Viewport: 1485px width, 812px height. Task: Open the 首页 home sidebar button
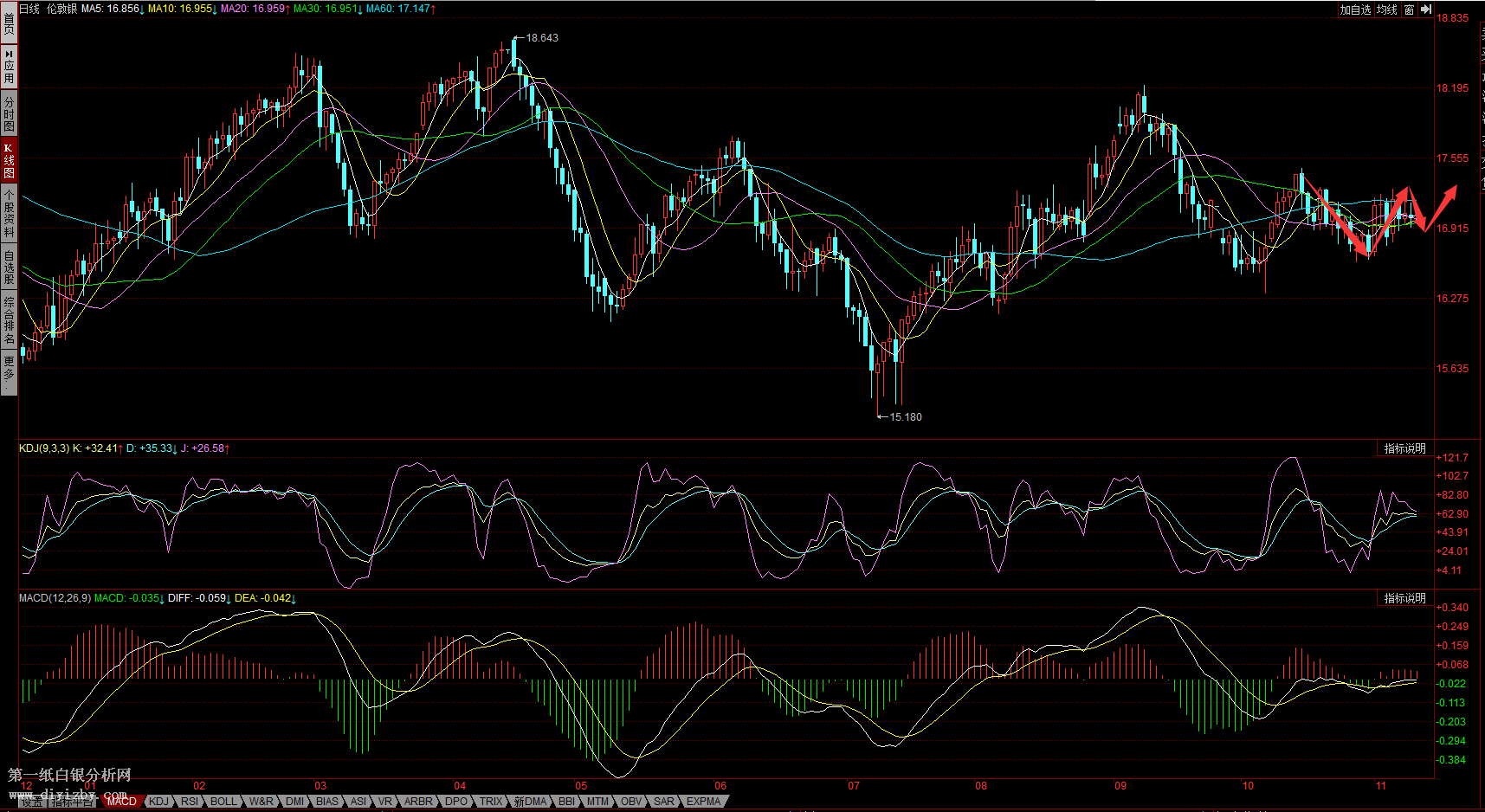point(9,23)
